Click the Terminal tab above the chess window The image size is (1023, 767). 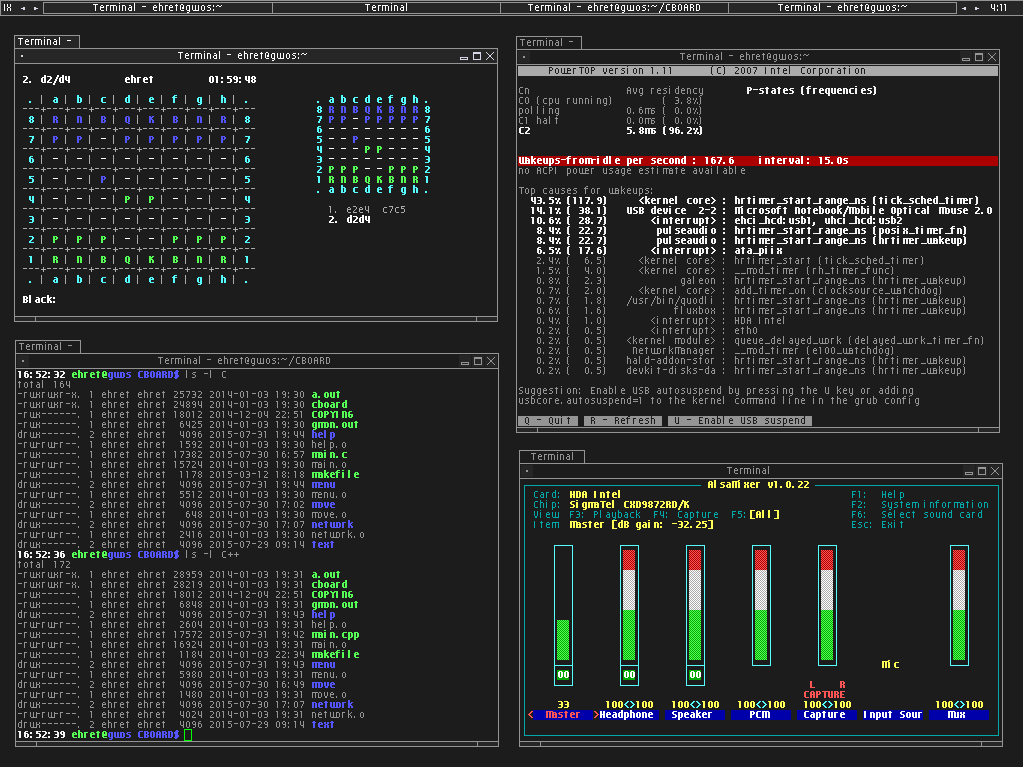[45, 42]
